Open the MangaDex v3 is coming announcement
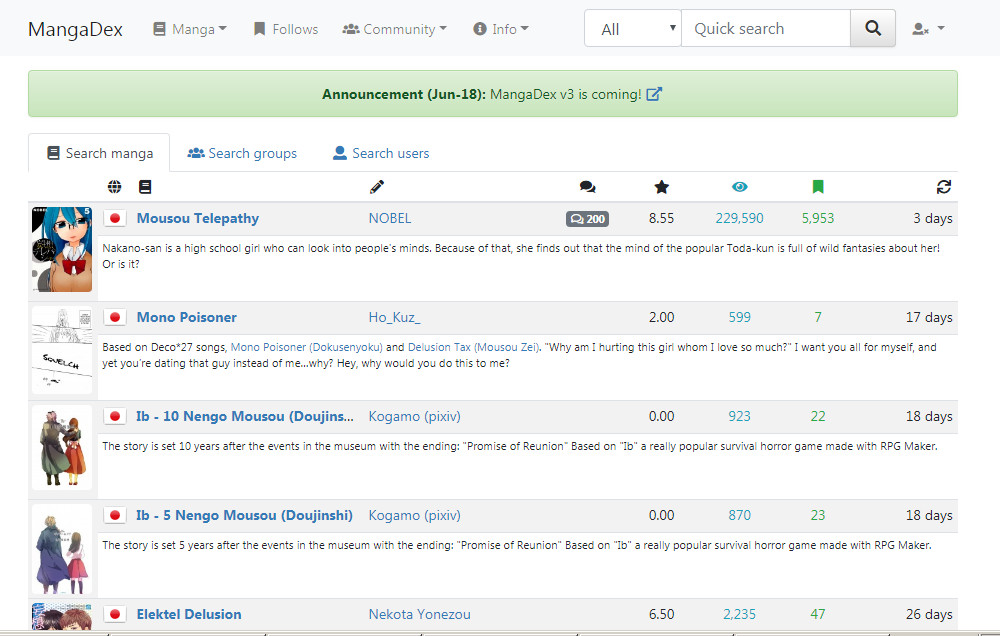This screenshot has height=636, width=1000. (566, 94)
